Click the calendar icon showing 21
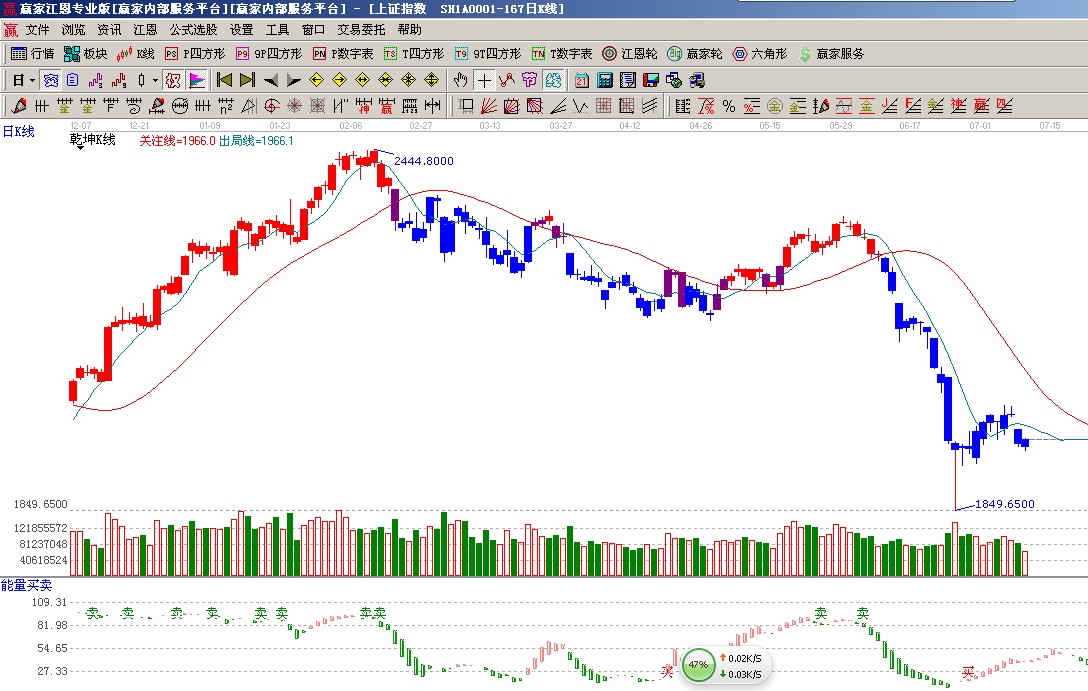 click(x=581, y=80)
